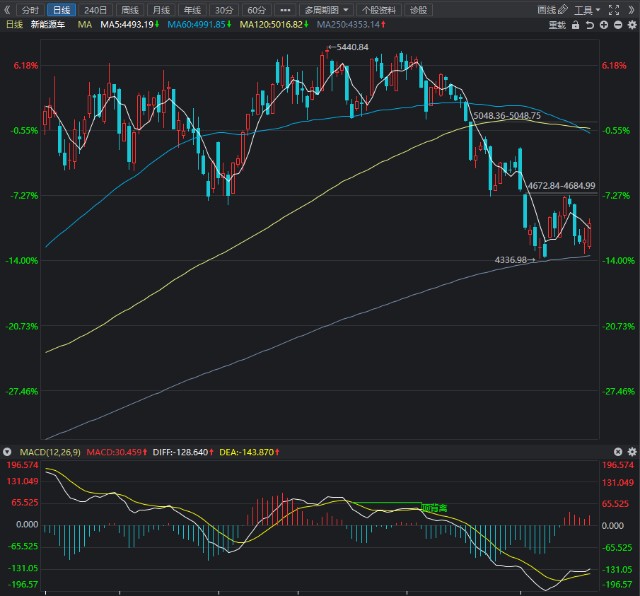The height and width of the screenshot is (596, 640).
Task: Switch to the 分时 tab
Action: coord(31,9)
